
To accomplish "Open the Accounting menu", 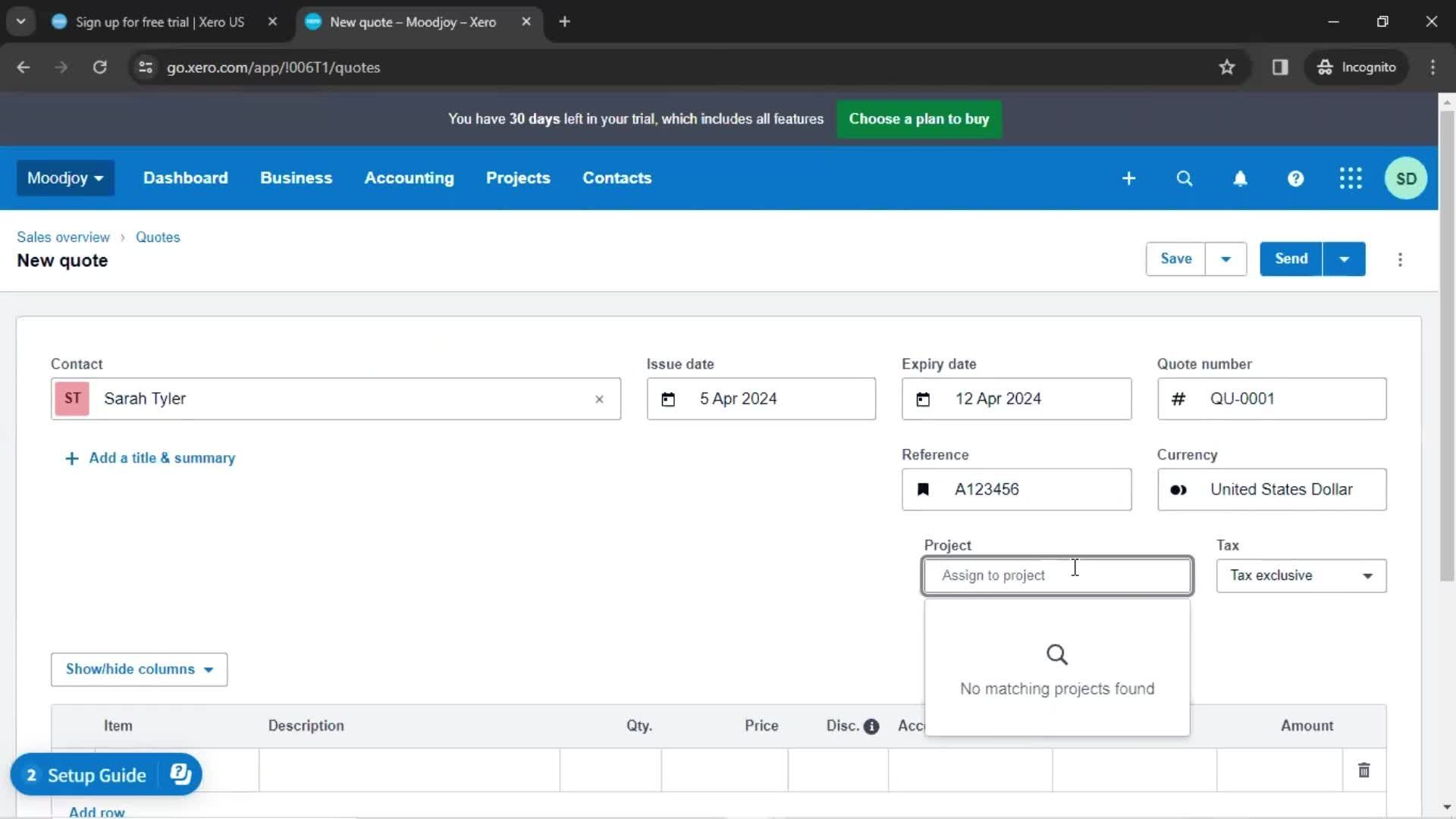I will click(x=409, y=178).
